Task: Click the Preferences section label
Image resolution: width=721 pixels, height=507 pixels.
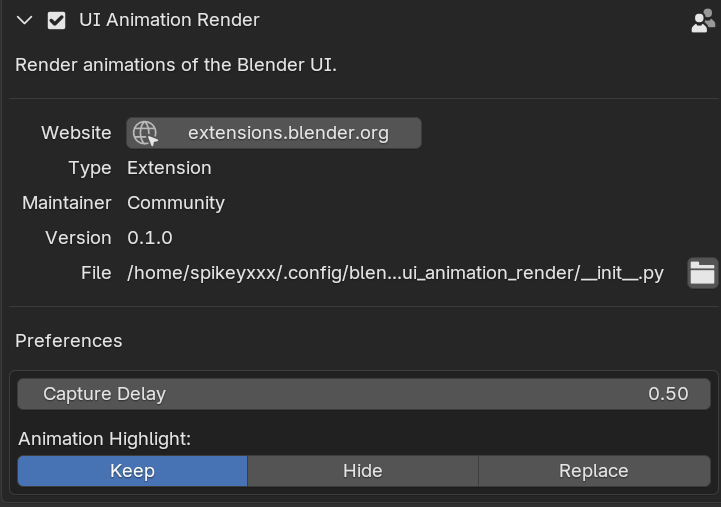Action: (69, 341)
